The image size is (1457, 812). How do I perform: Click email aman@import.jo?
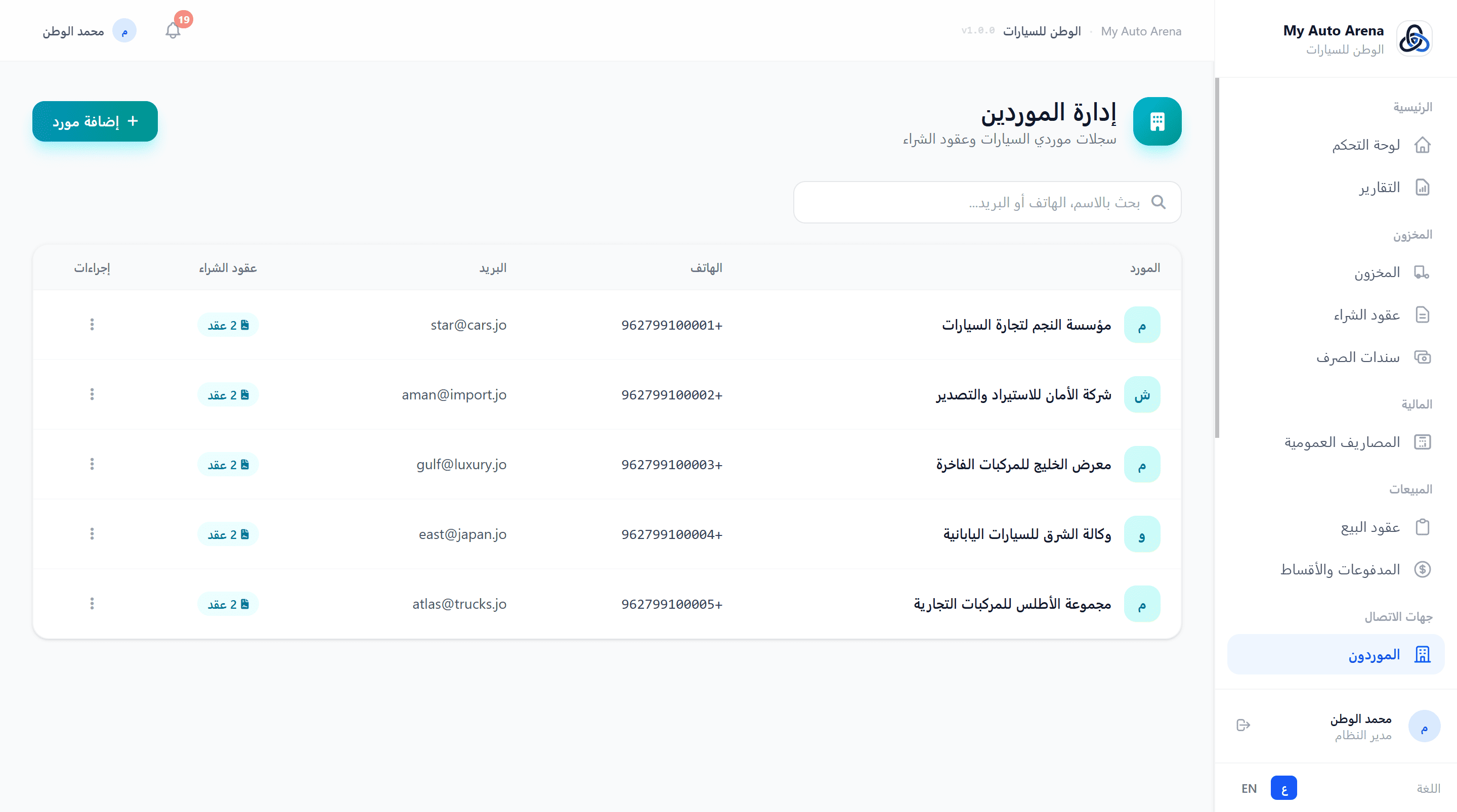(454, 395)
